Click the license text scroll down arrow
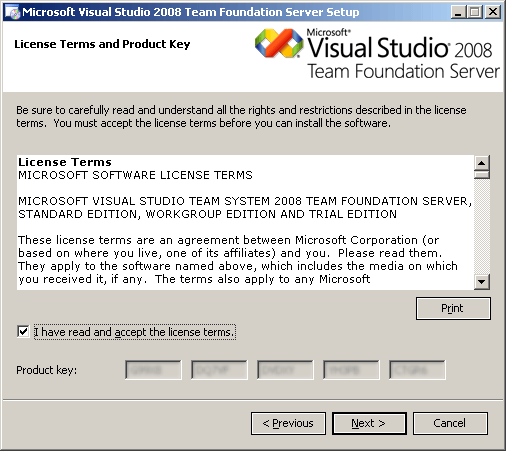 482,282
